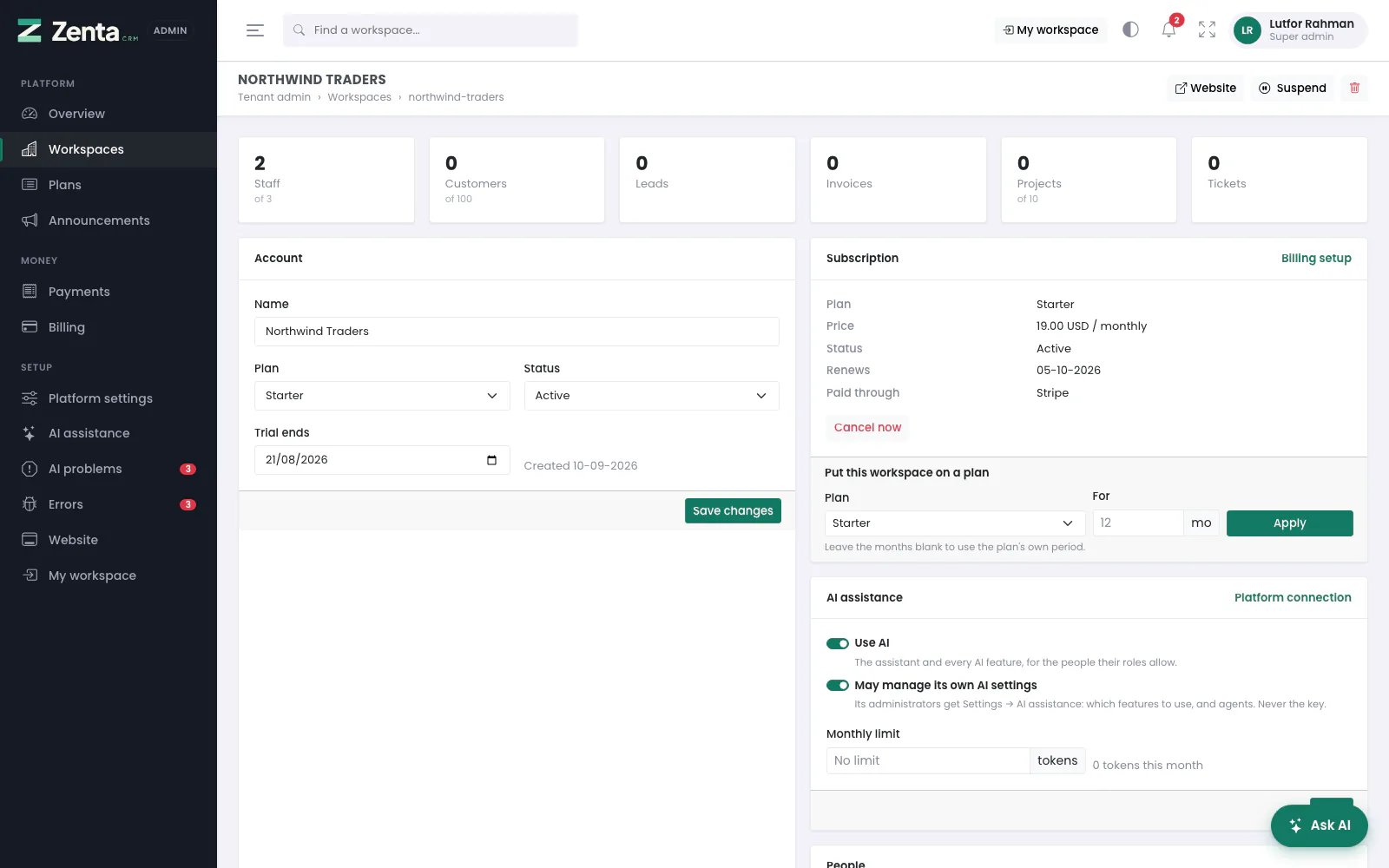Image resolution: width=1389 pixels, height=868 pixels.
Task: Open the Ask AI floating button
Action: (1319, 825)
